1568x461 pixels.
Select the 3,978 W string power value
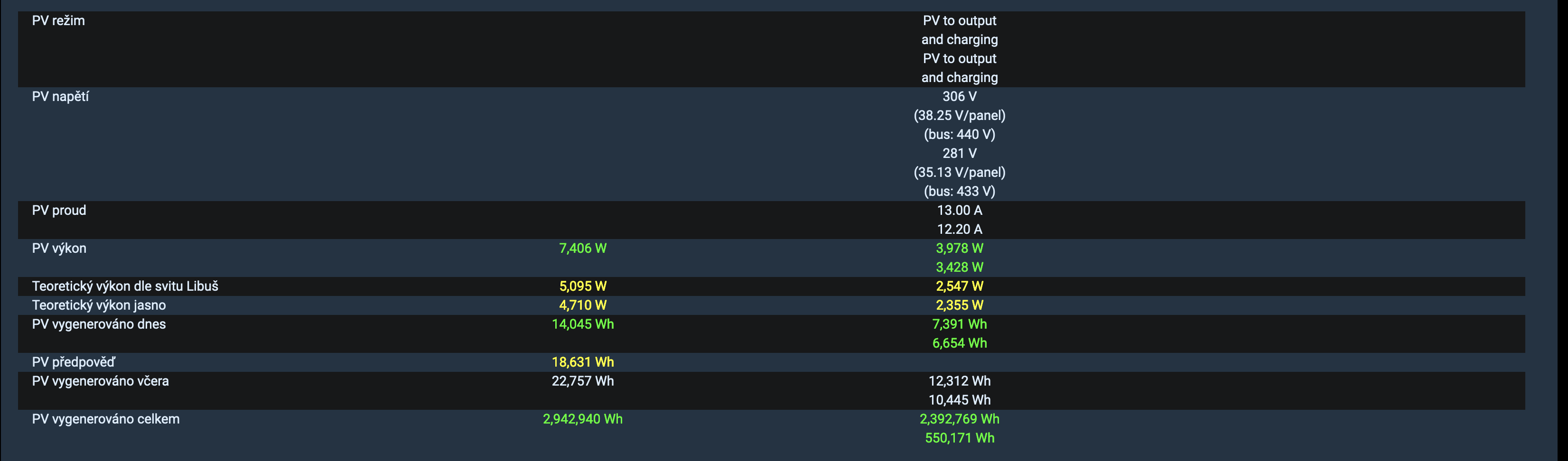tap(959, 248)
